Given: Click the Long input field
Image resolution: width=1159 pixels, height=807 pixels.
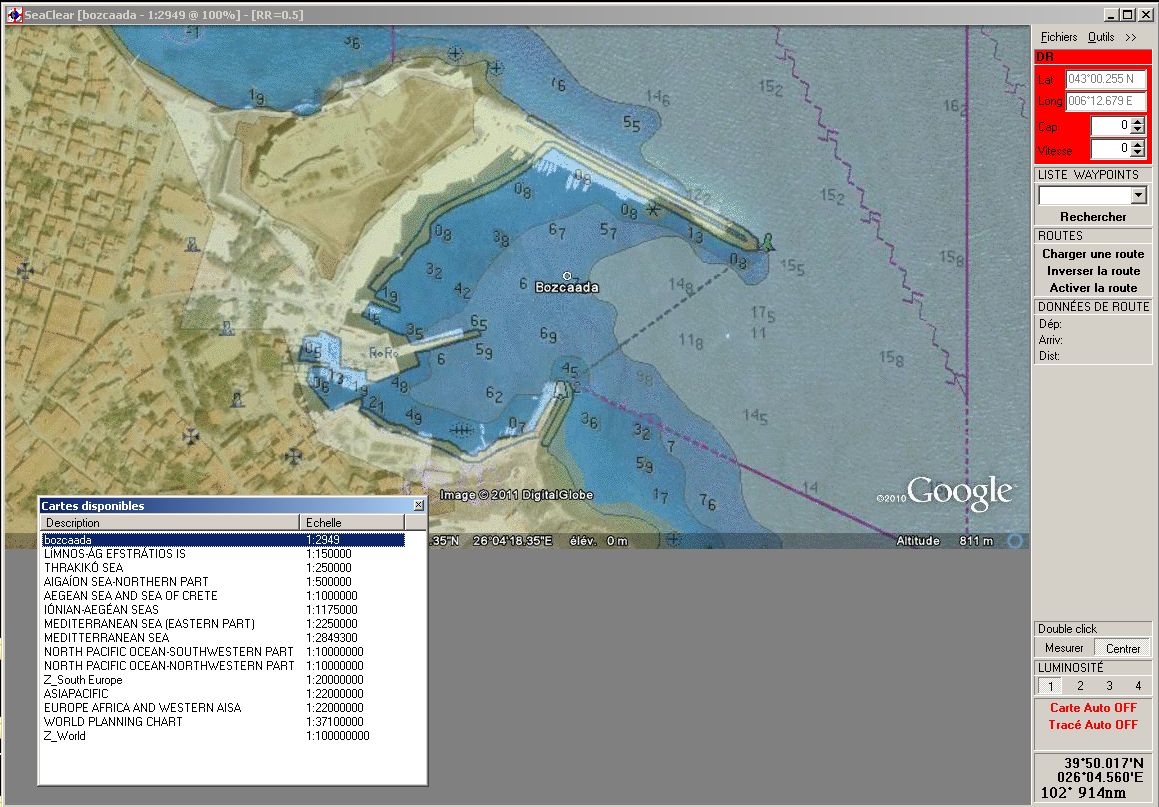Looking at the screenshot, I should [1106, 101].
